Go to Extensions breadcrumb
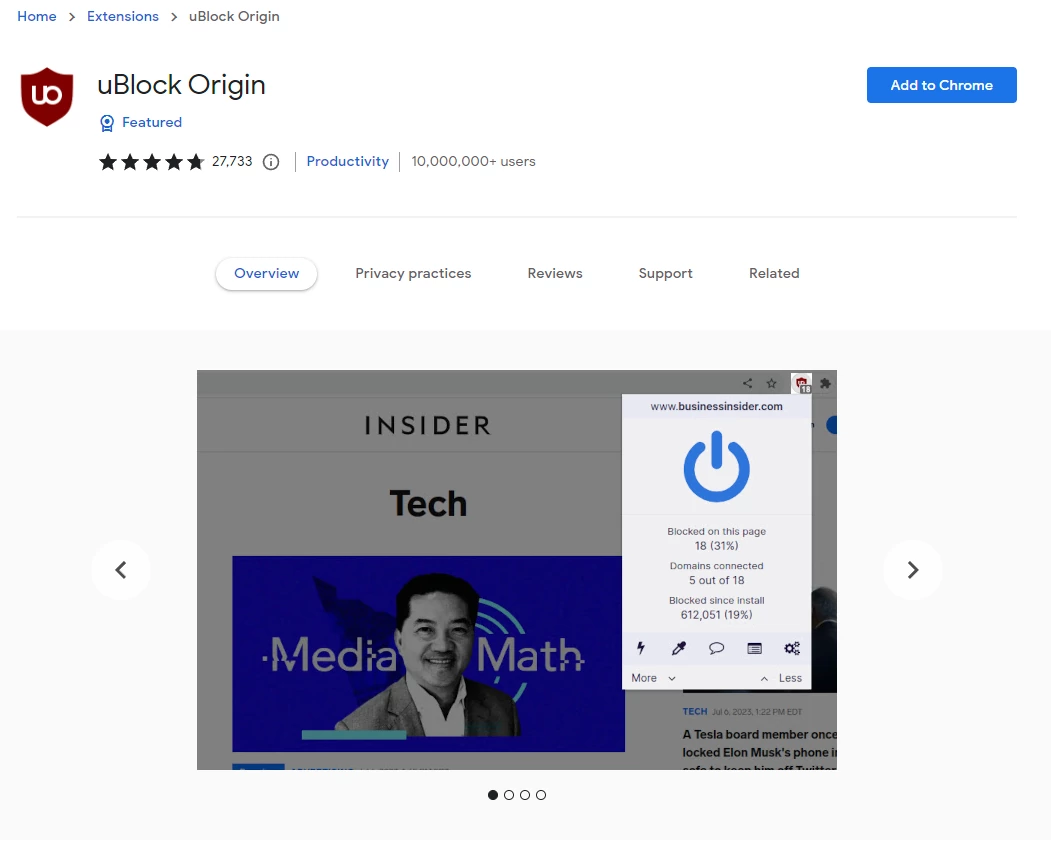The image size is (1051, 843). tap(123, 16)
